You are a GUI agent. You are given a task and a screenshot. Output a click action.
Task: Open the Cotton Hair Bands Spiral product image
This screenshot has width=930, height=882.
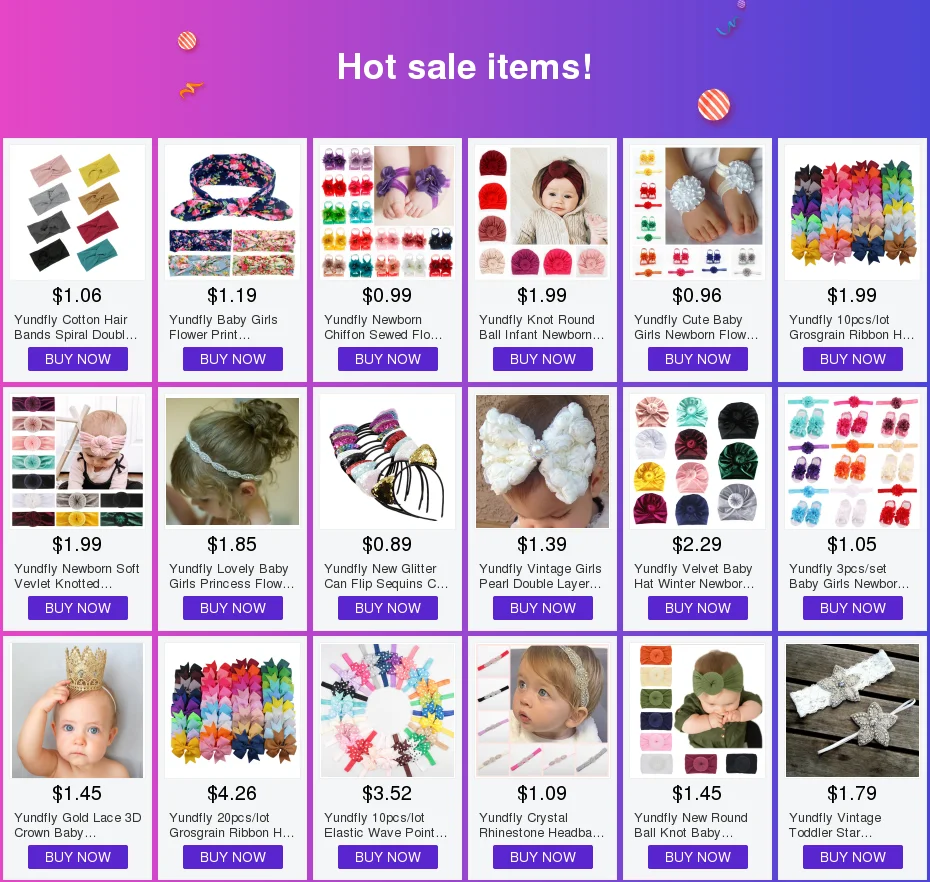coord(77,212)
